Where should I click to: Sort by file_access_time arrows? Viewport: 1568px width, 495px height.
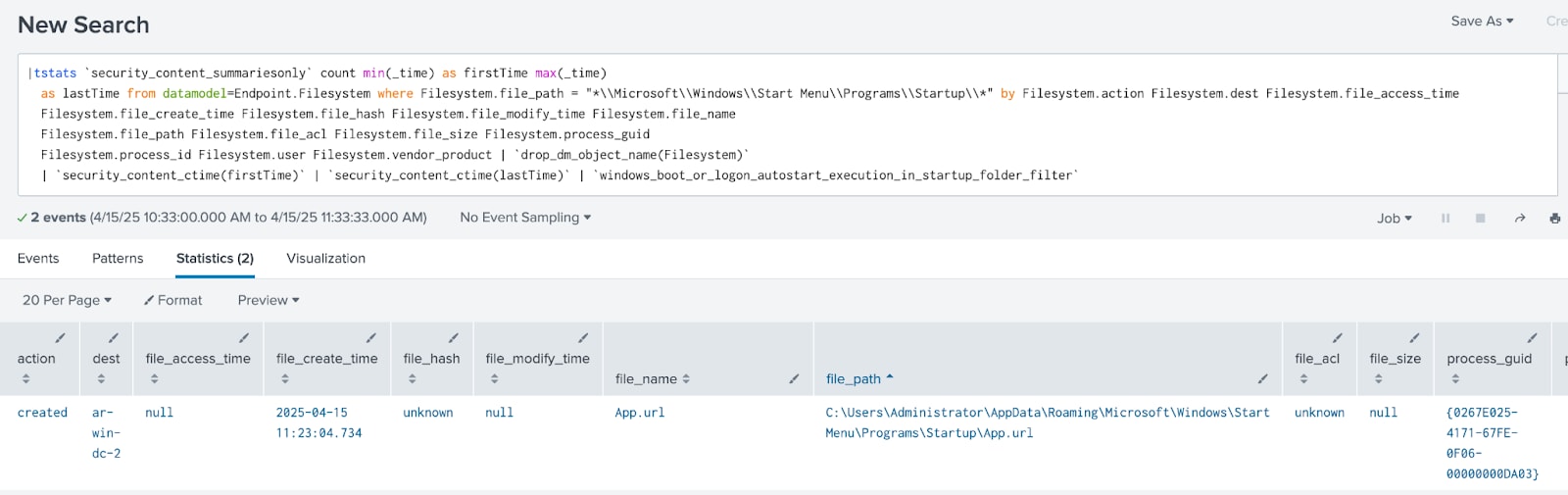tap(154, 378)
